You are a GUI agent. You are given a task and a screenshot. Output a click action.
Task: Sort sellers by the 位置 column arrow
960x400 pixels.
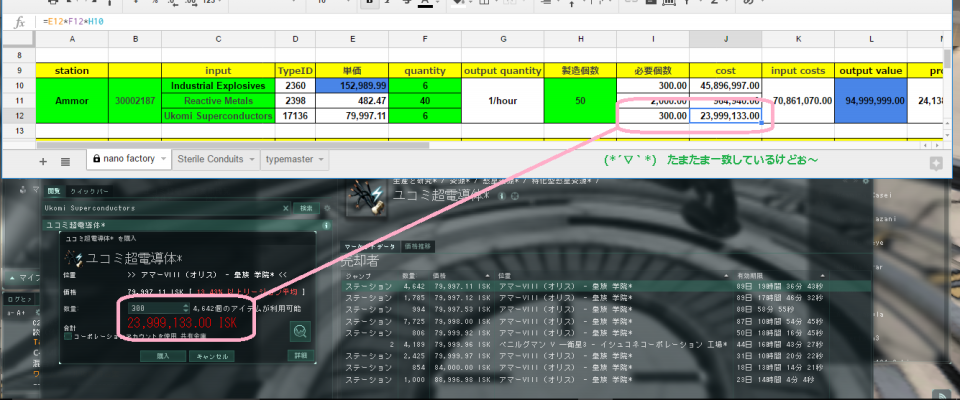coord(727,276)
